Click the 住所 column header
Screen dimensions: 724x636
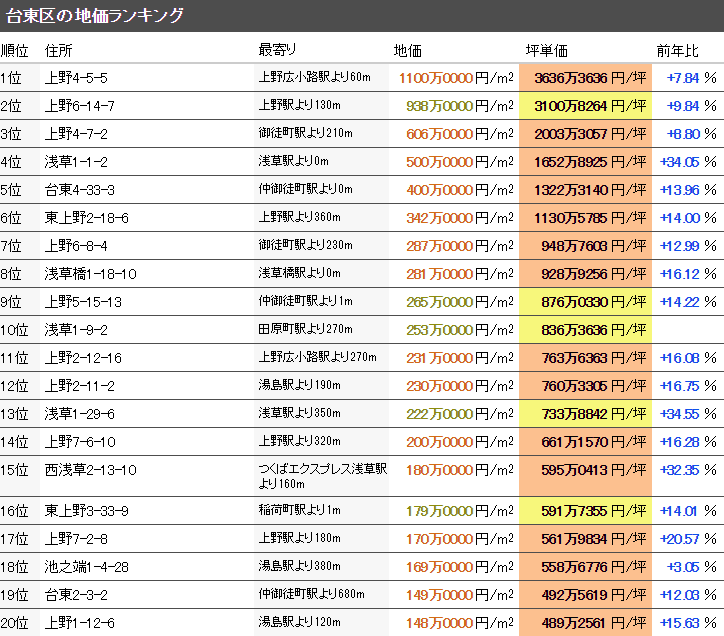pyautogui.click(x=59, y=51)
